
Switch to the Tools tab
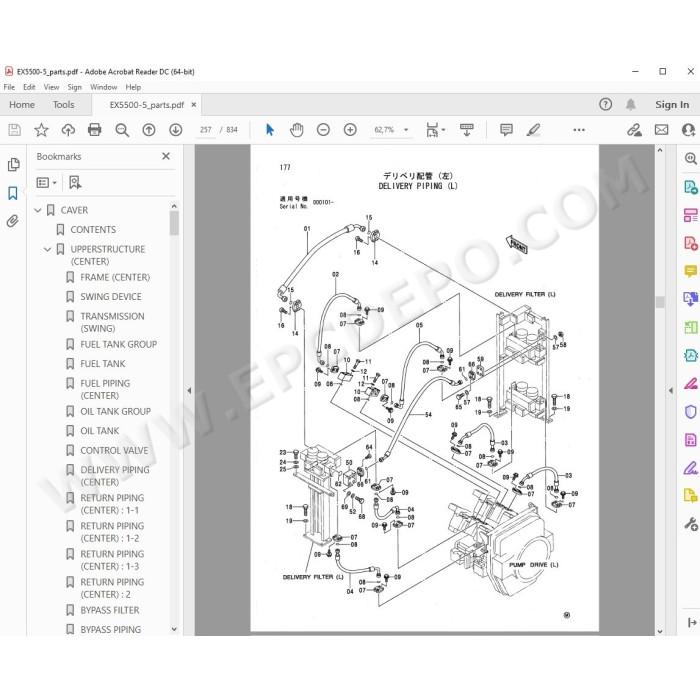coord(63,104)
